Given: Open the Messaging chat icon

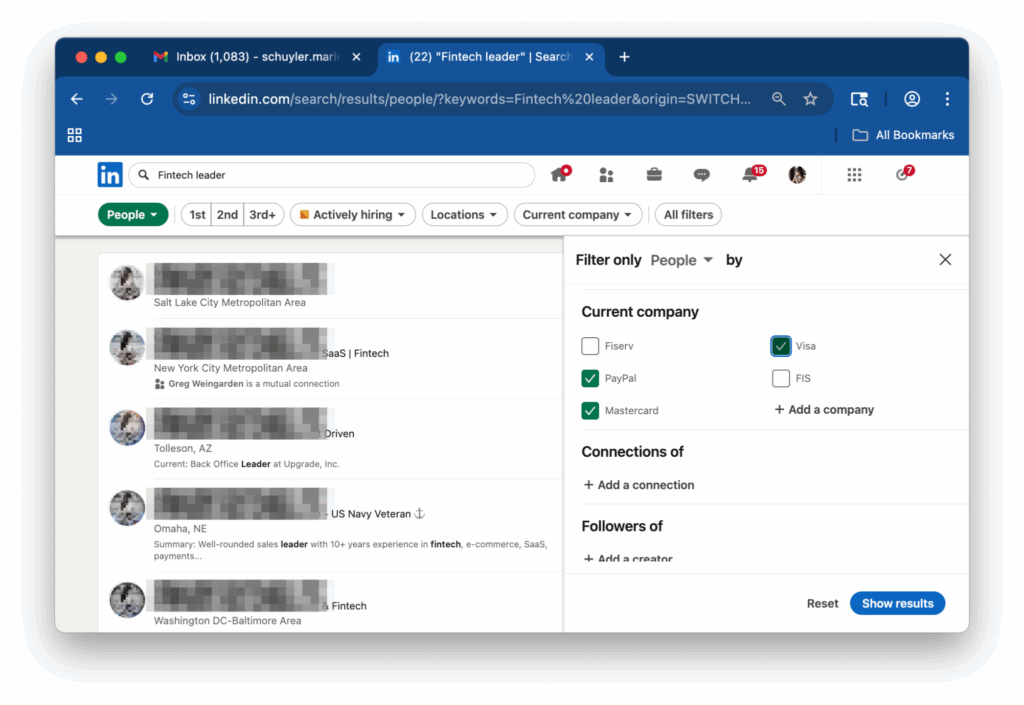Looking at the screenshot, I should pos(702,175).
